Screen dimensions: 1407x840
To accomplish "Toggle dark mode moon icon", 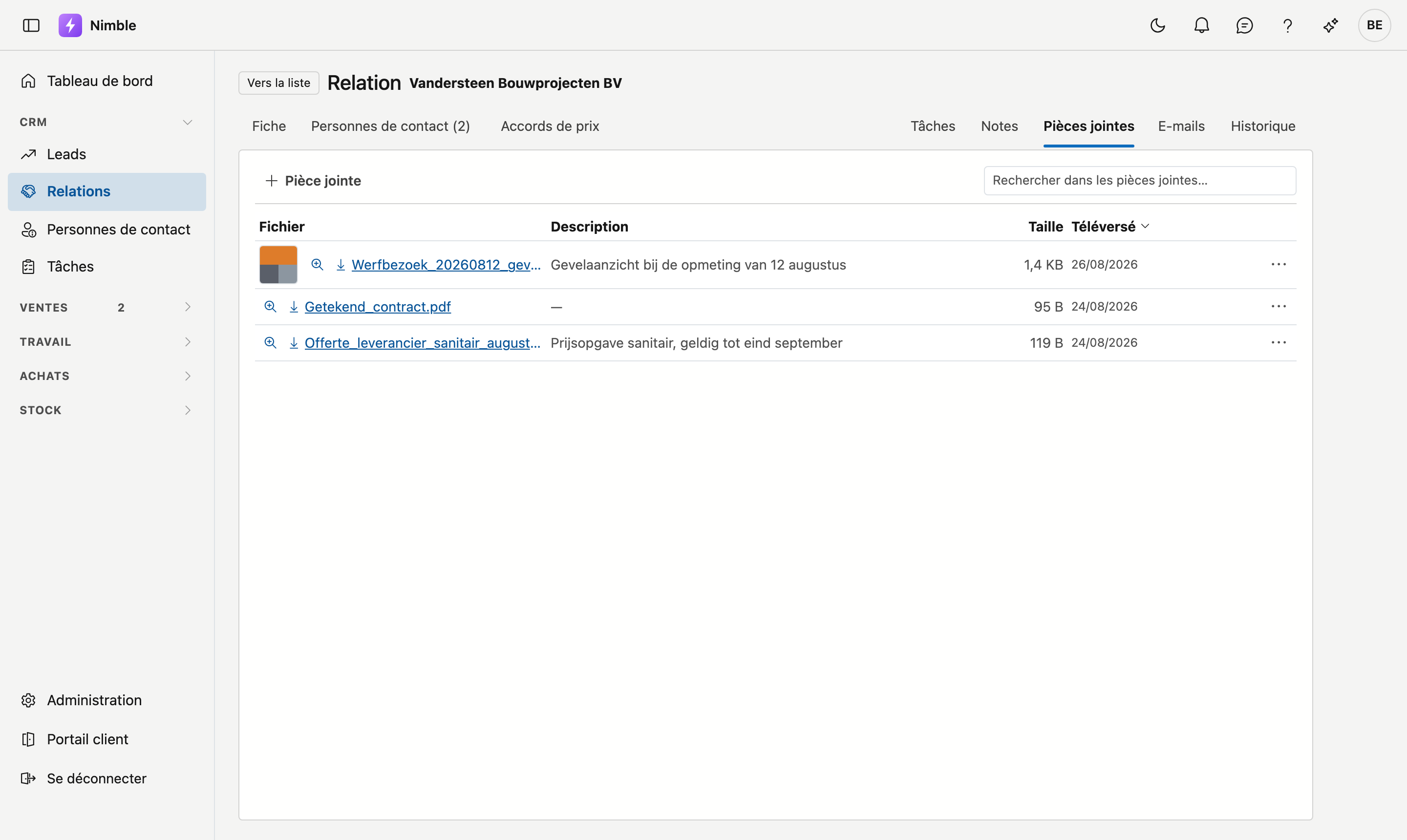I will 1157,25.
